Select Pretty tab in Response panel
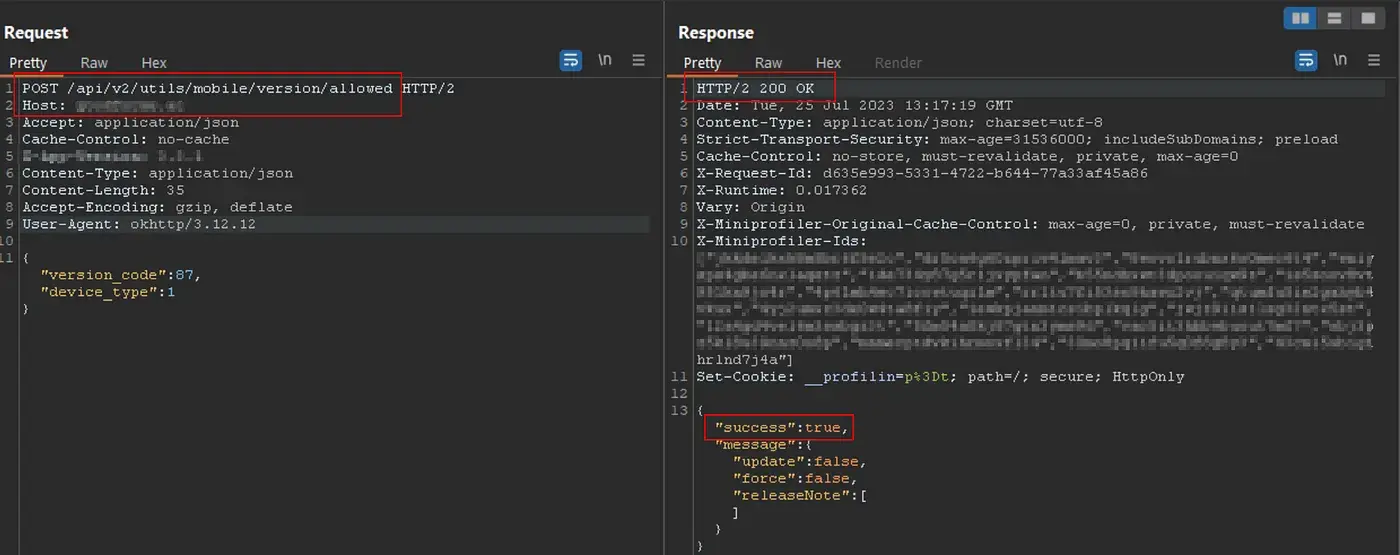The height and width of the screenshot is (555, 1400). [702, 63]
